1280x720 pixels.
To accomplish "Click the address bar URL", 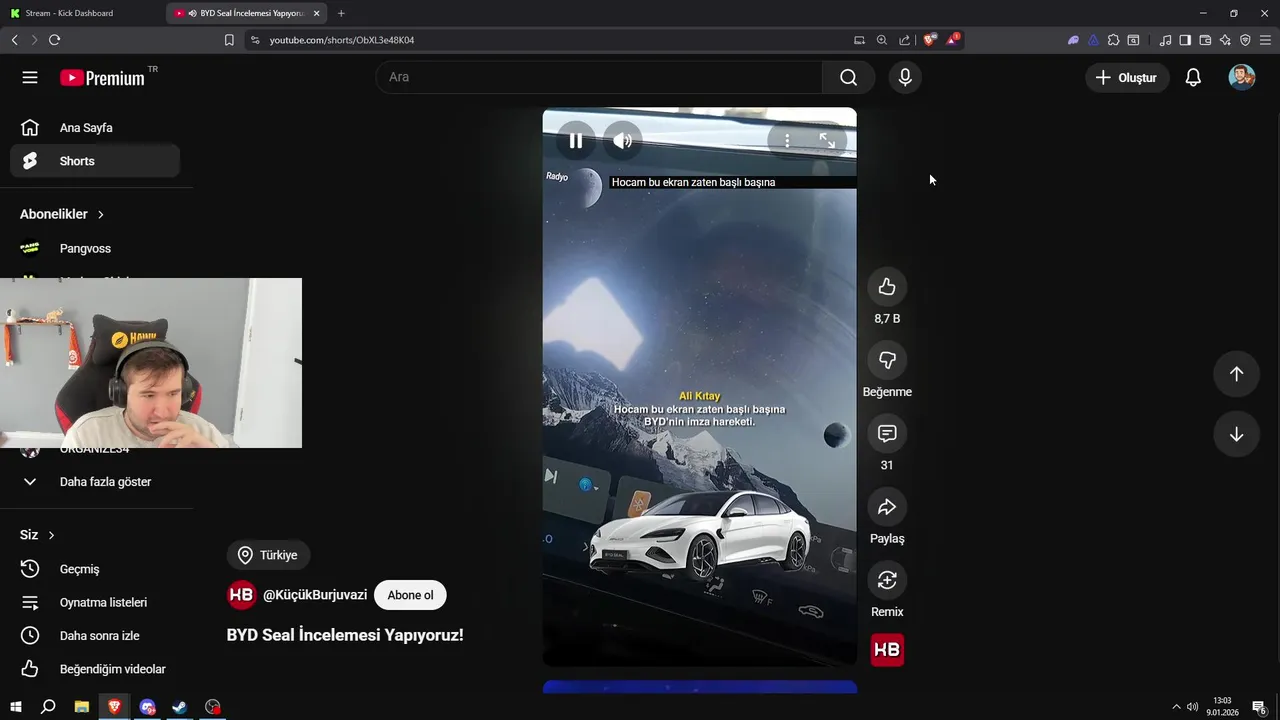I will coord(342,40).
